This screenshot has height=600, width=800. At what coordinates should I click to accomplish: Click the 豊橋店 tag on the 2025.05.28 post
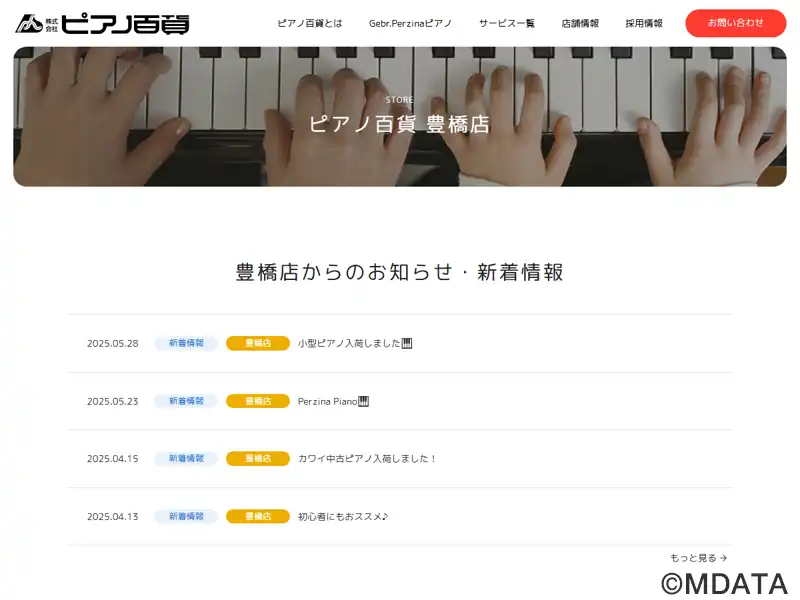(x=258, y=343)
